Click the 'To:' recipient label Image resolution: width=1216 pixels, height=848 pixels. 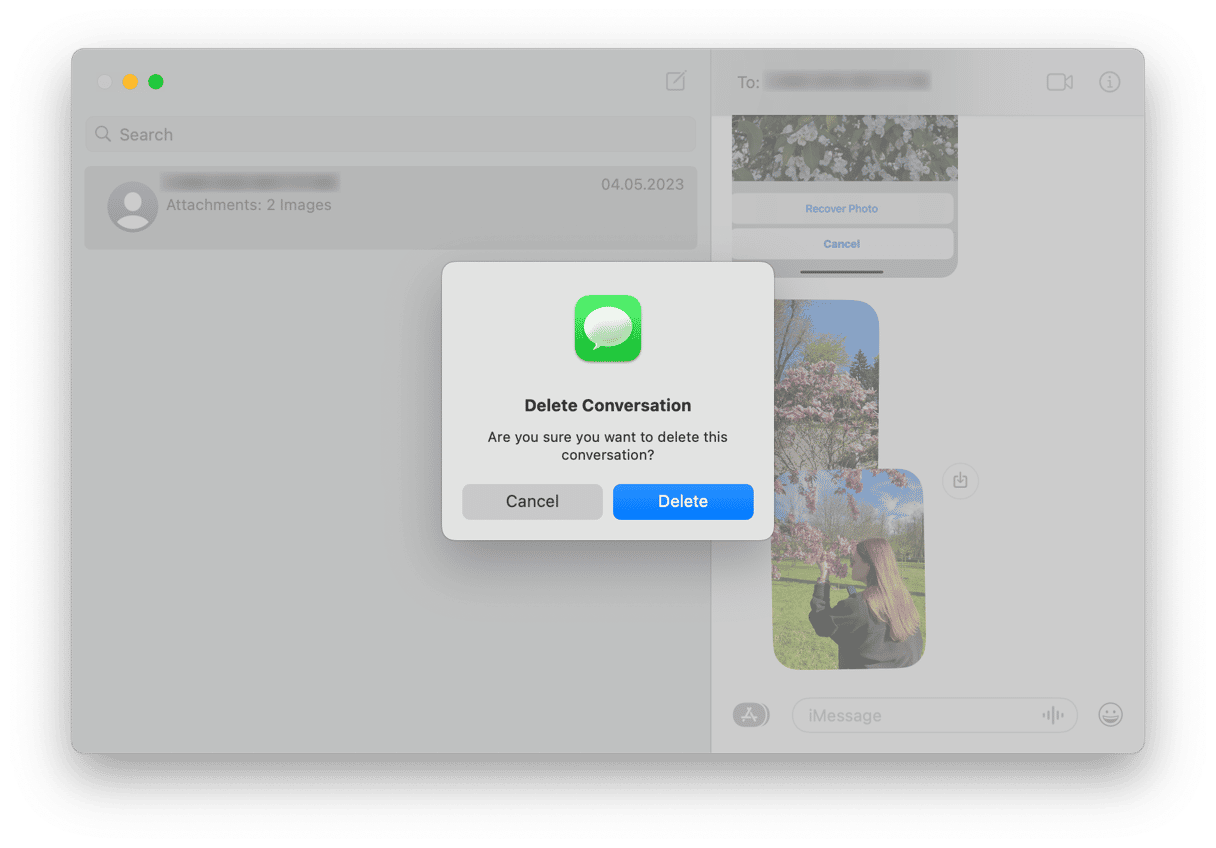point(749,82)
